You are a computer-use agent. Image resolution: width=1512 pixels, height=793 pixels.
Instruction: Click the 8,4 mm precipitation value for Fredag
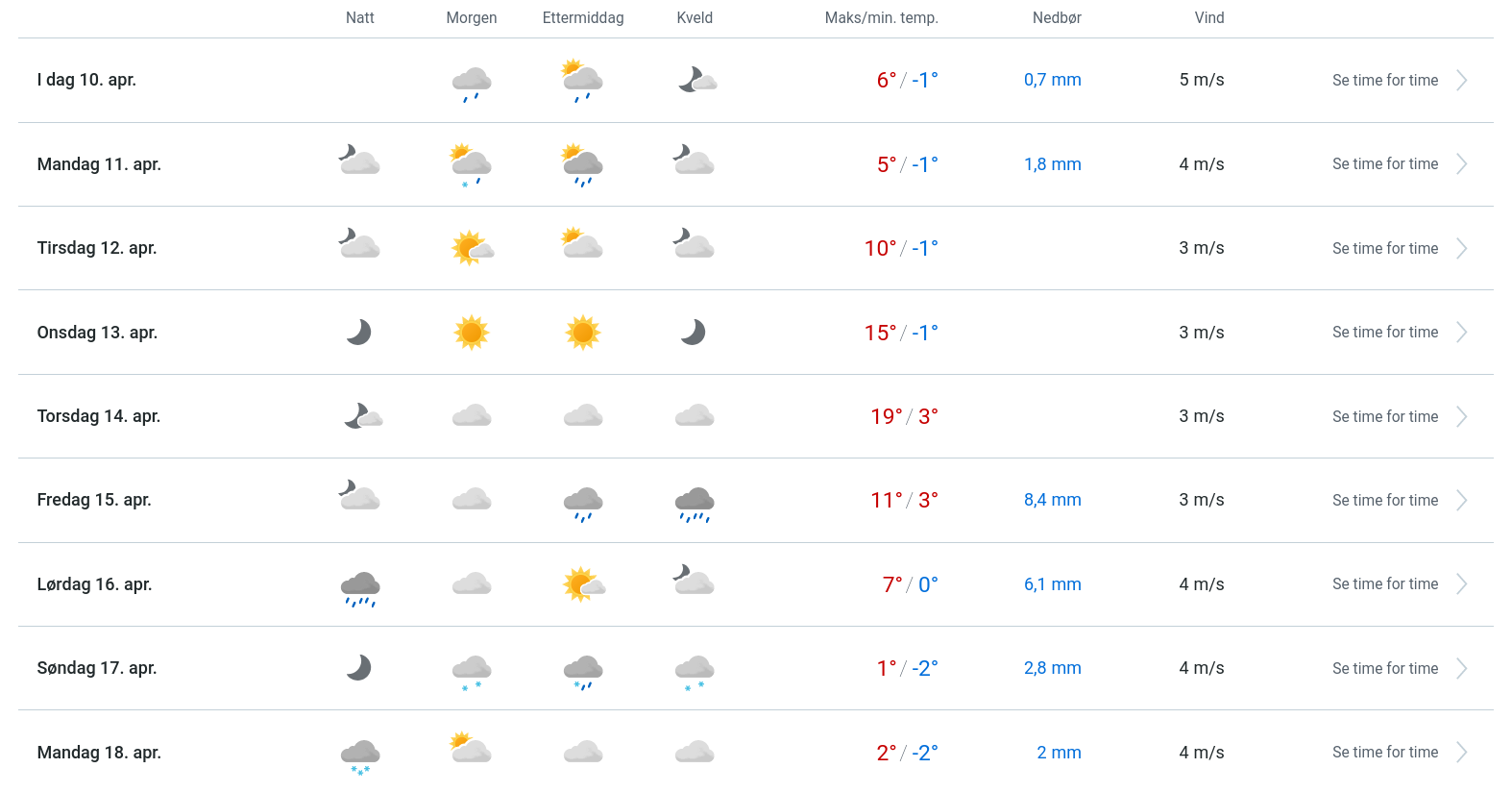point(1052,500)
